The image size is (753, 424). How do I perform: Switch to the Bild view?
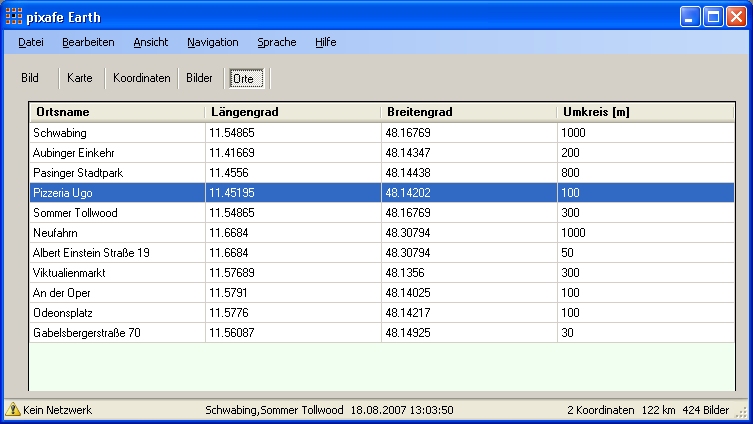(x=30, y=78)
